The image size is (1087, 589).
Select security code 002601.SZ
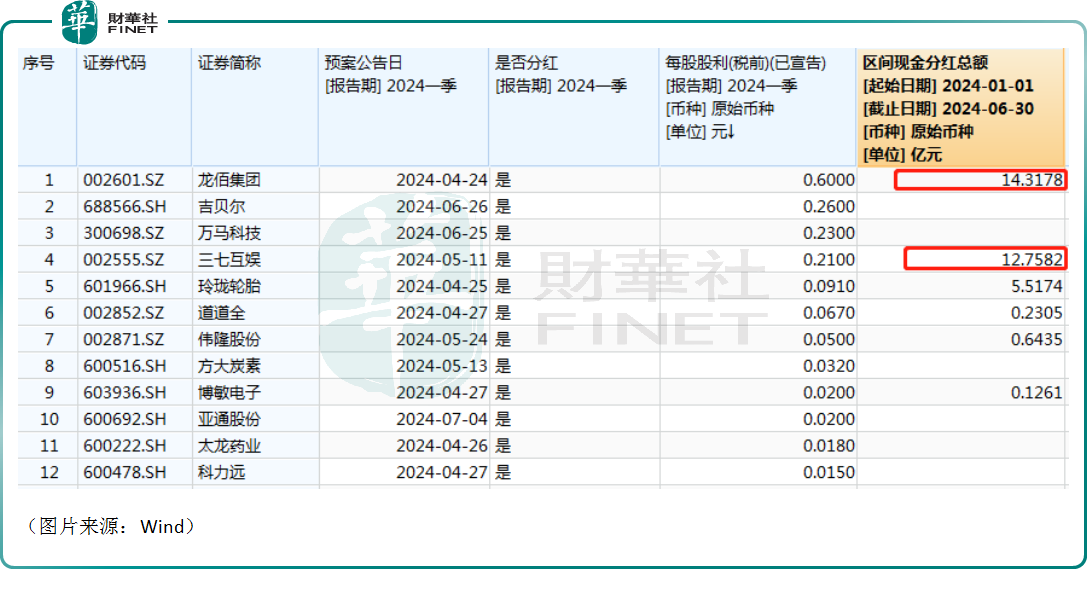point(123,180)
